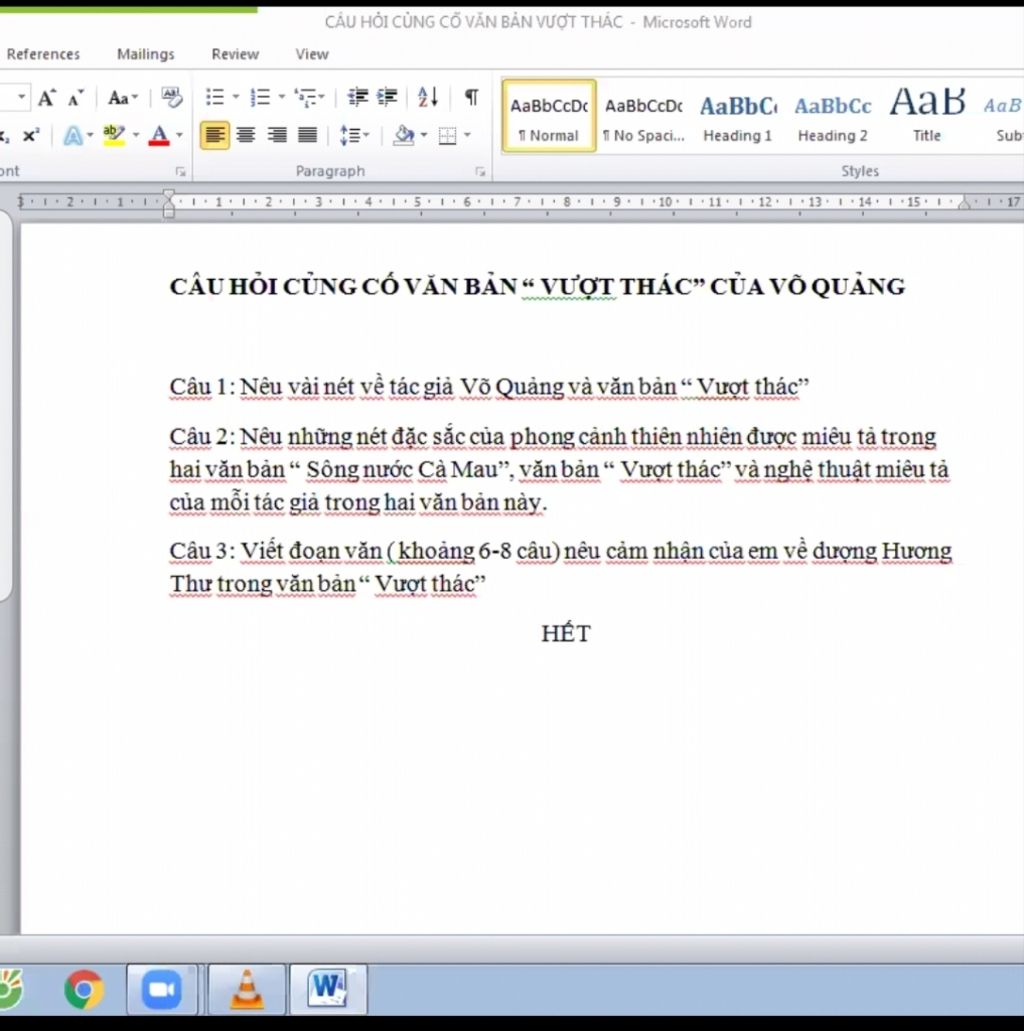Toggle Superscript formatting

[x=31, y=135]
